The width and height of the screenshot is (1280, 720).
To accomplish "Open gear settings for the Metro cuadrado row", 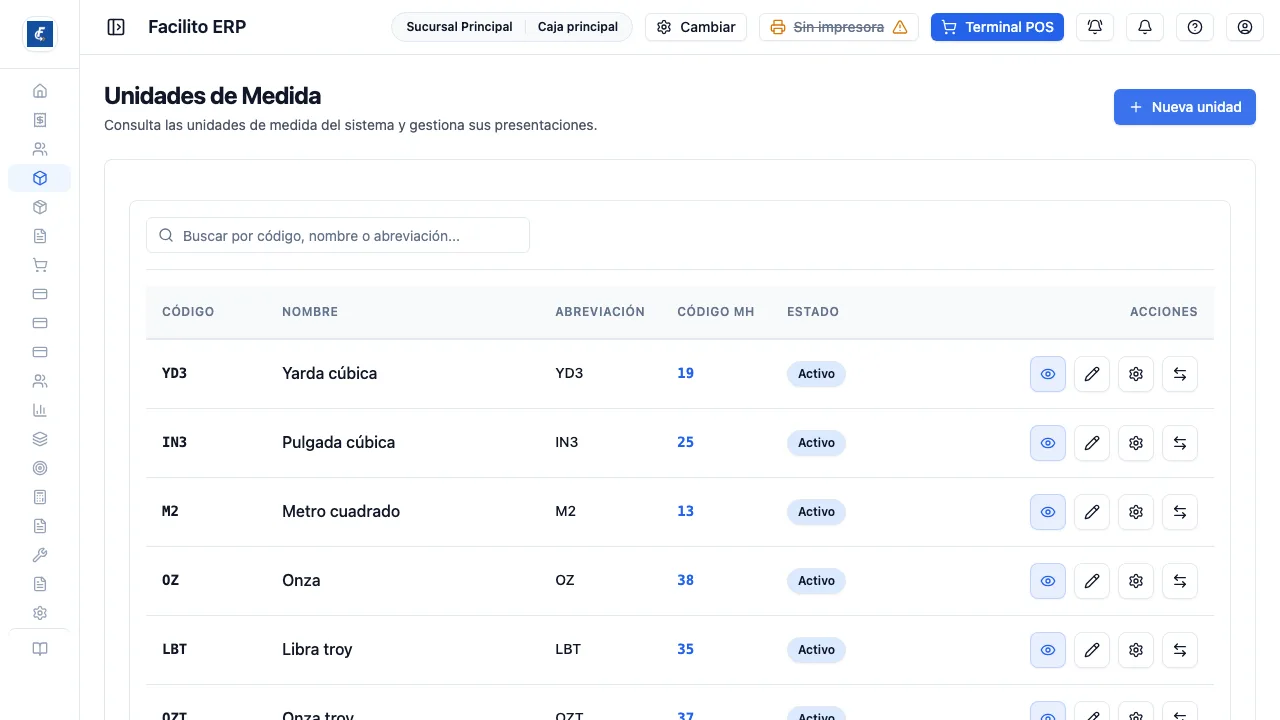I will click(x=1136, y=512).
